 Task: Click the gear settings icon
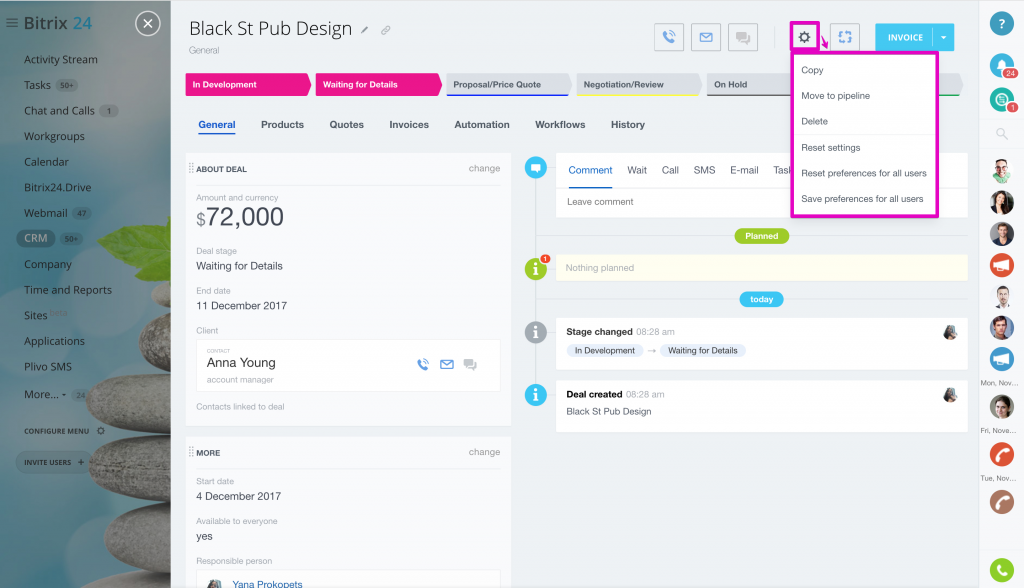coord(805,37)
